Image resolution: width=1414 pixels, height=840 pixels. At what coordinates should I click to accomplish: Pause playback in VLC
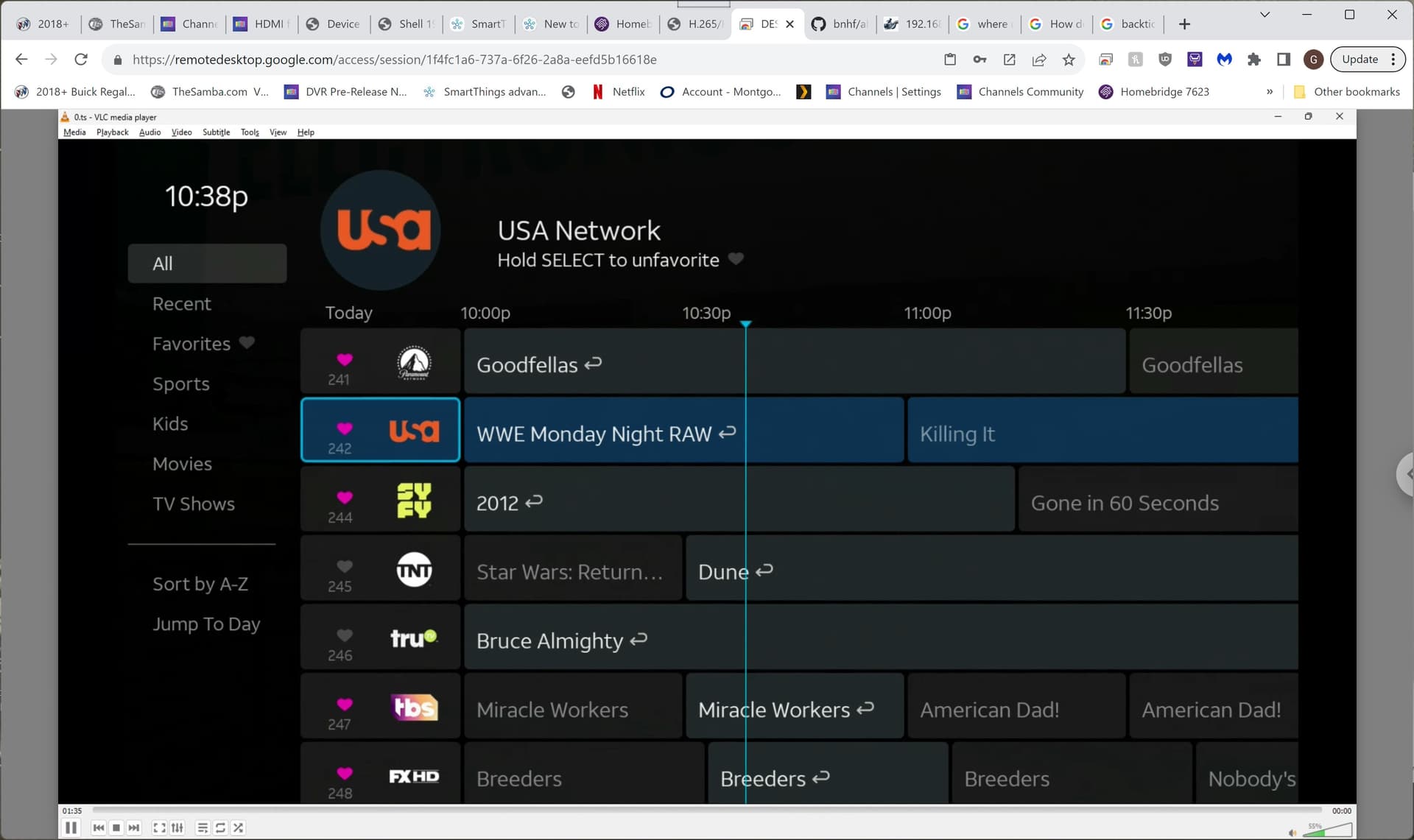[x=71, y=827]
